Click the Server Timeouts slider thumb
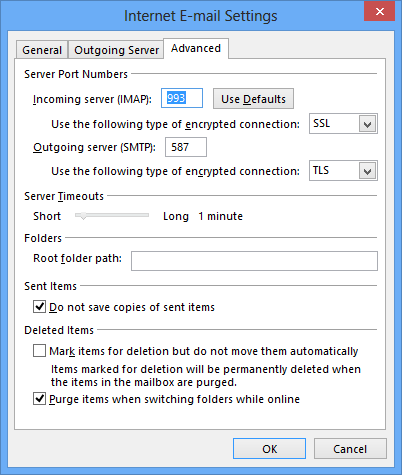This screenshot has height=475, width=402. coord(83,216)
